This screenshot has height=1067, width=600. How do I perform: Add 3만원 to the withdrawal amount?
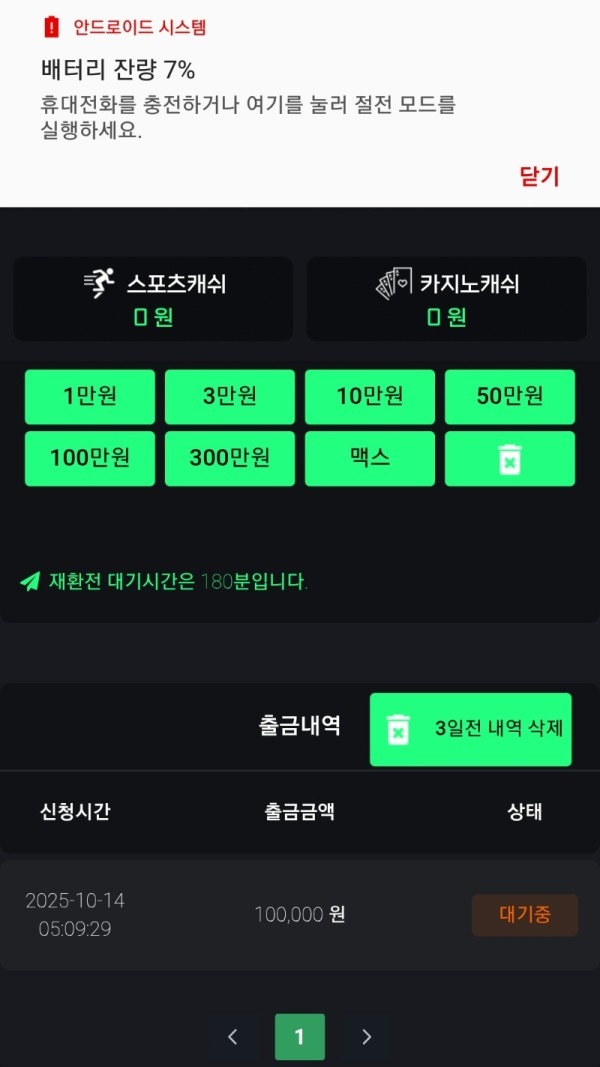(x=230, y=397)
